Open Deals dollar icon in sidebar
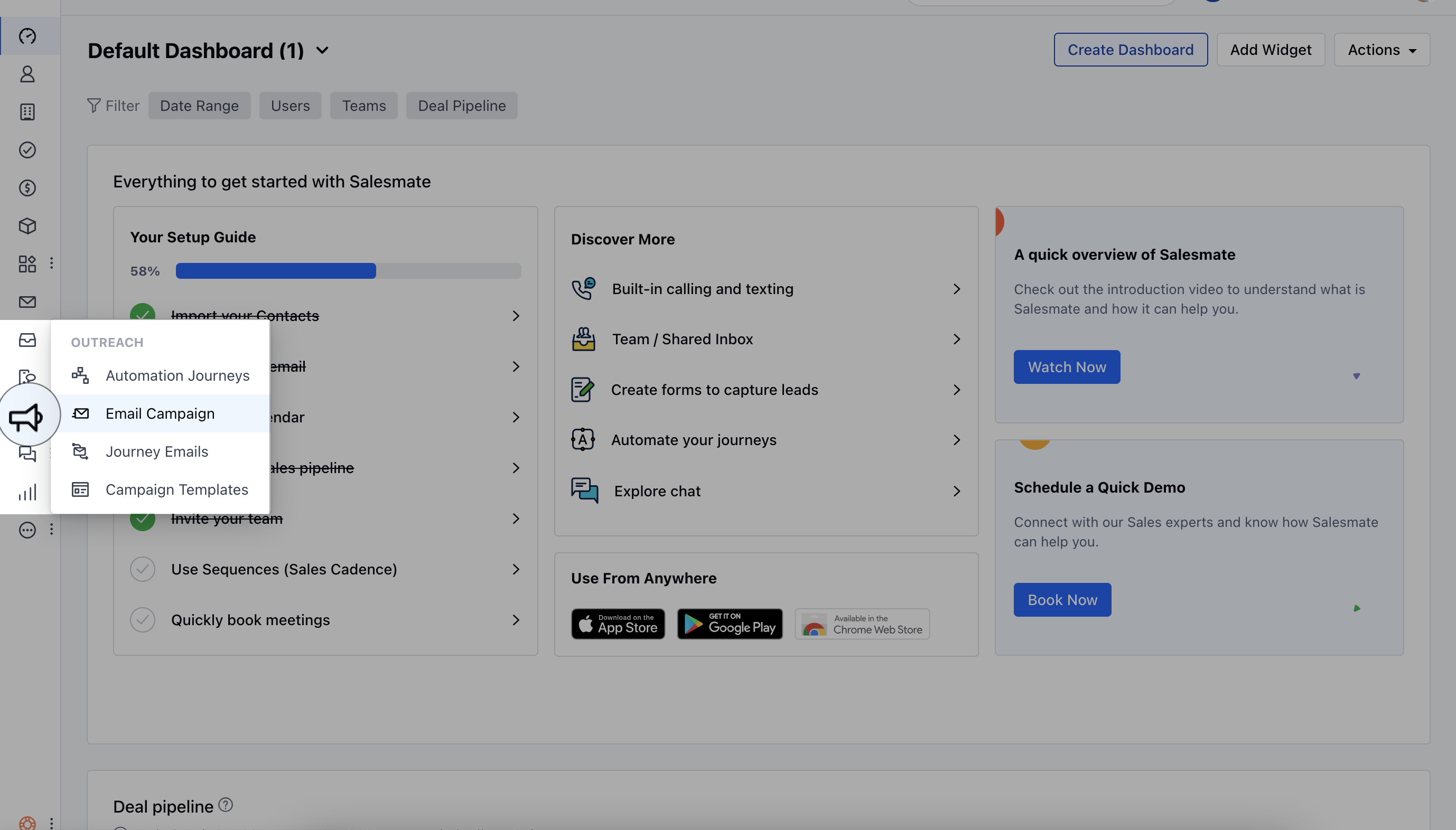 coord(27,187)
